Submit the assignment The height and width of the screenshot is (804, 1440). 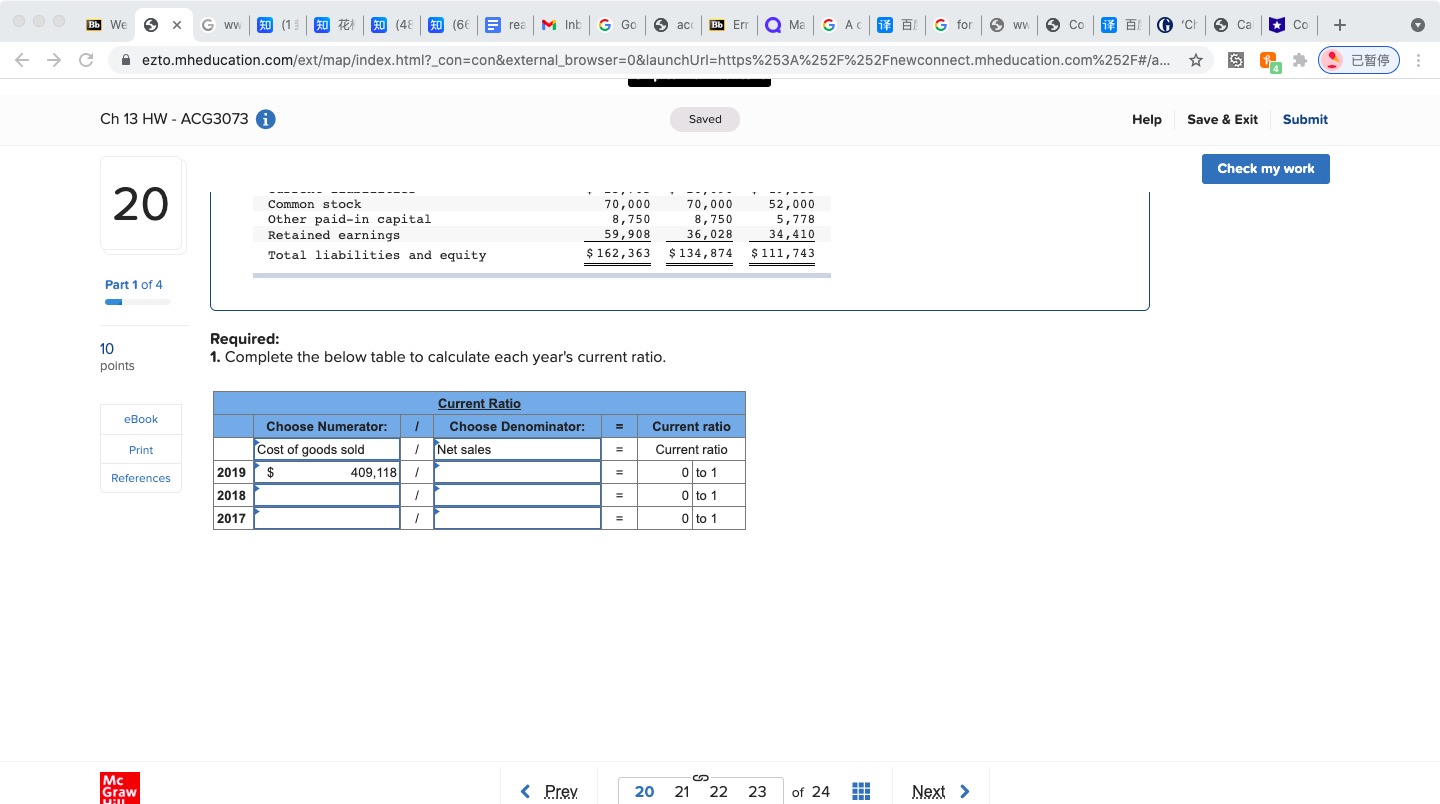click(1305, 119)
